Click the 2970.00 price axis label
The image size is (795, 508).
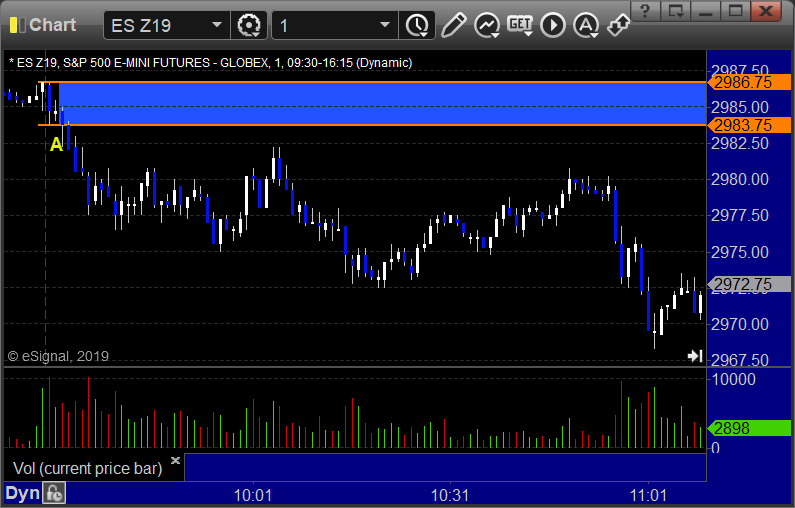point(740,324)
